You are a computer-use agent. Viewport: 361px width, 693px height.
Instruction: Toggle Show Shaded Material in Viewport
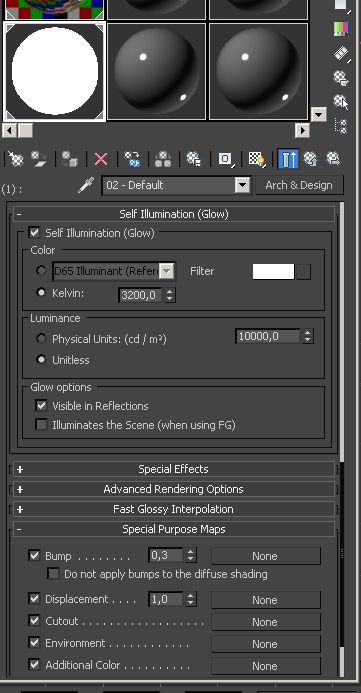[x=256, y=158]
